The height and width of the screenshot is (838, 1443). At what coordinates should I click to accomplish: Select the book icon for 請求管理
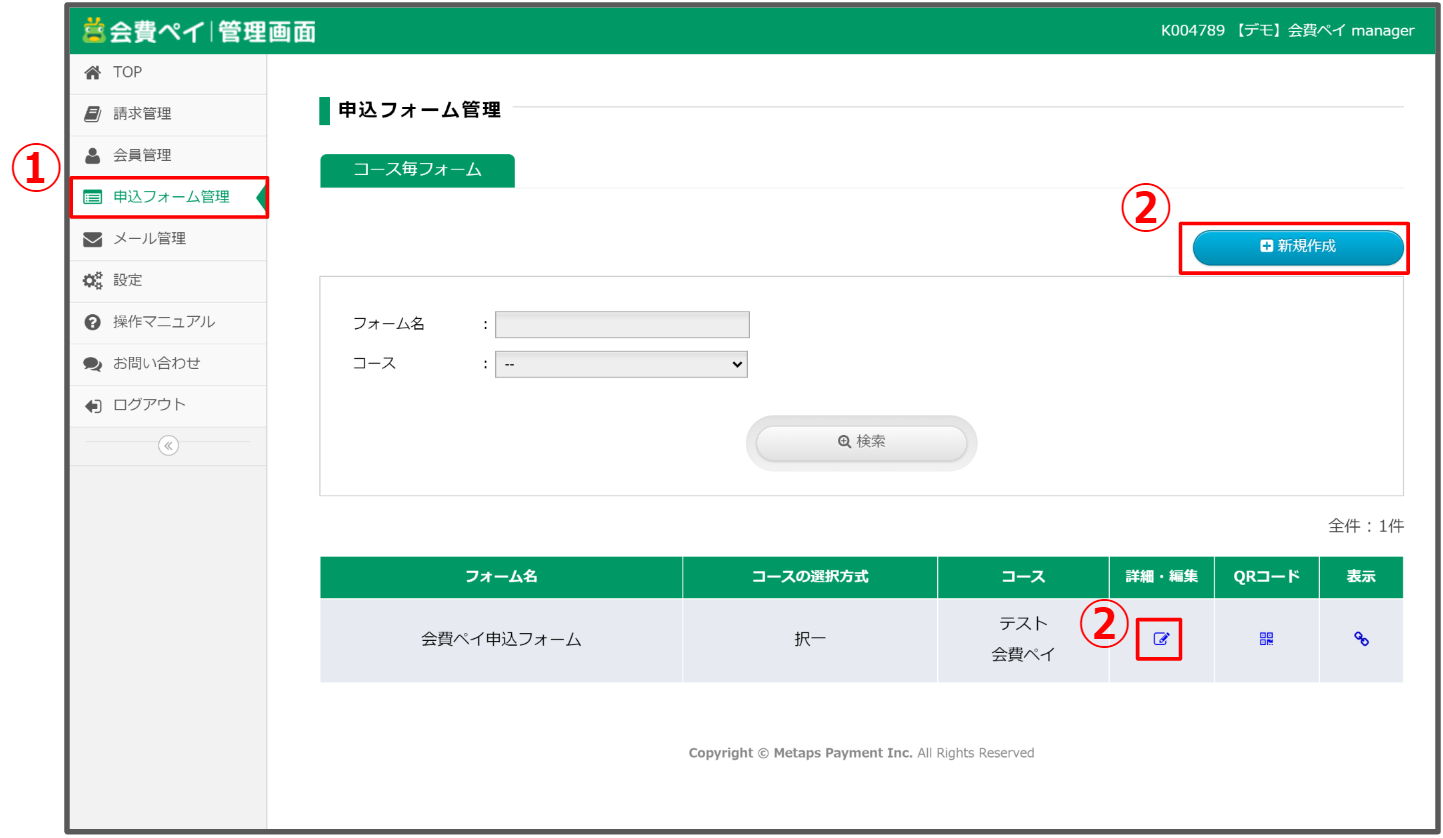93,113
